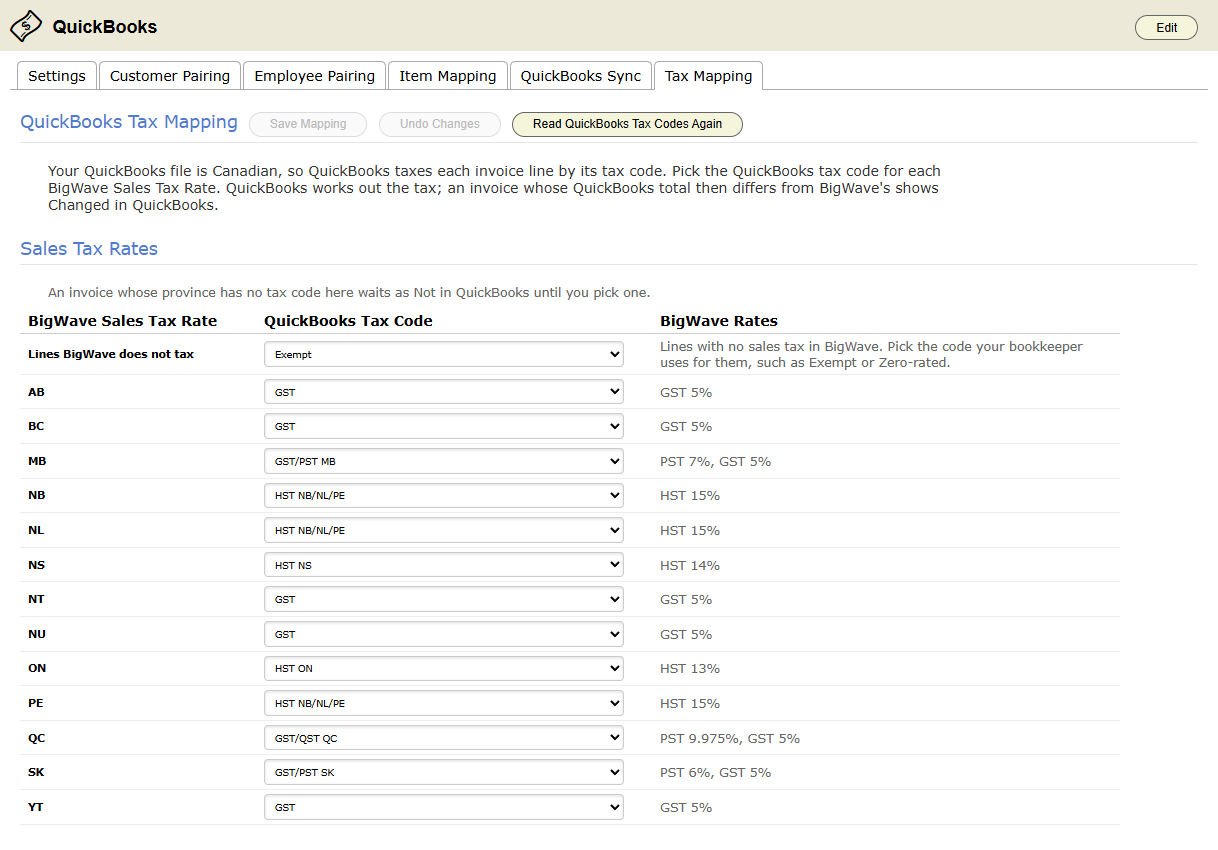This screenshot has width=1218, height=850.
Task: Open the YT tax code dropdown
Action: point(444,807)
